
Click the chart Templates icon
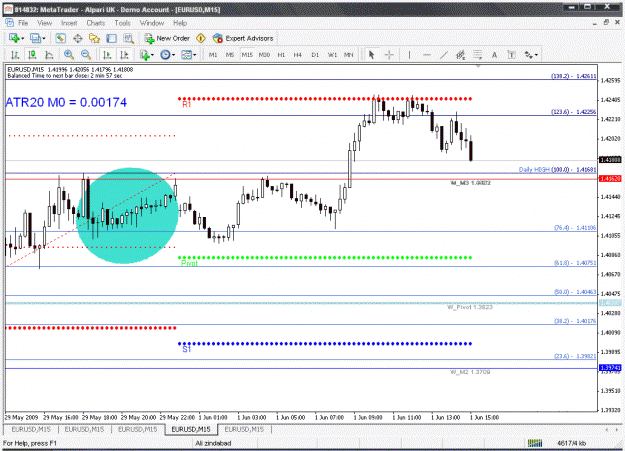click(186, 55)
